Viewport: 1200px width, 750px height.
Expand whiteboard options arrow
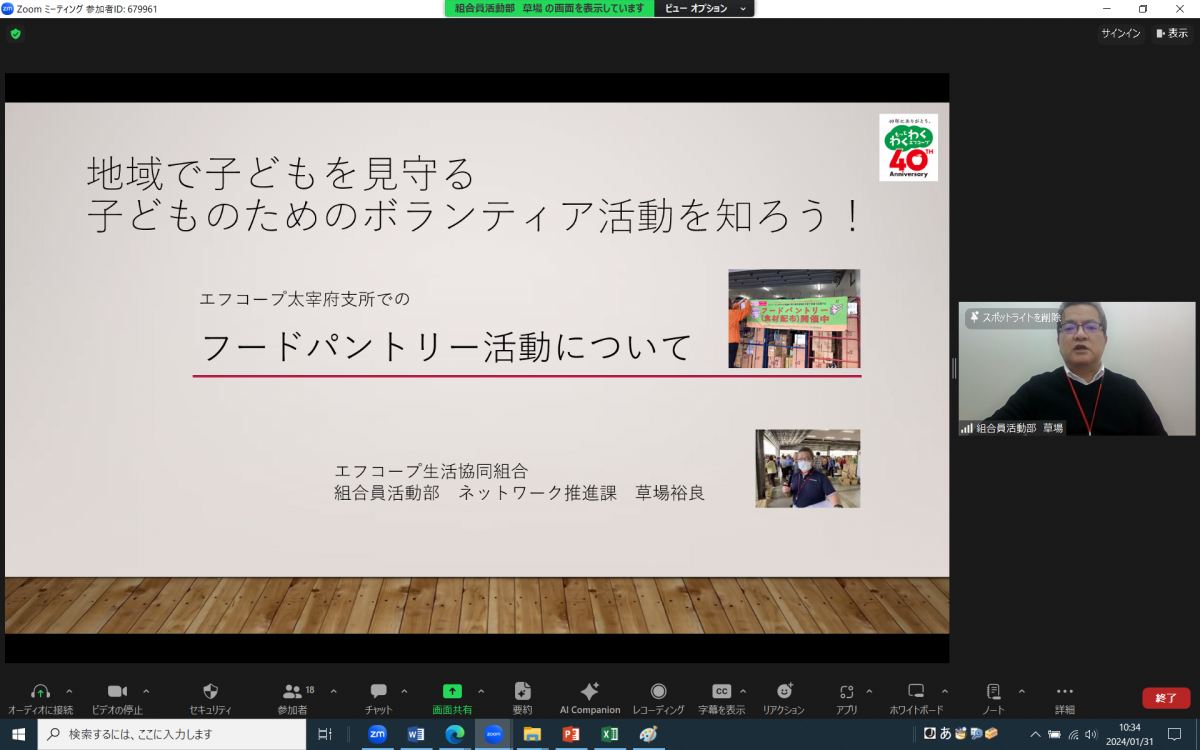945,690
